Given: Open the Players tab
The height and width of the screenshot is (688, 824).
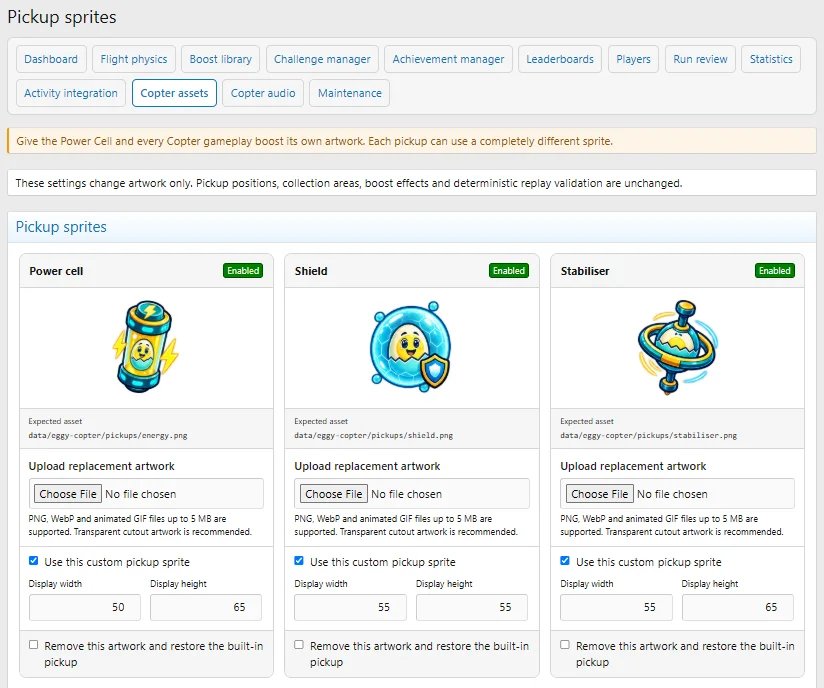Looking at the screenshot, I should pos(633,59).
